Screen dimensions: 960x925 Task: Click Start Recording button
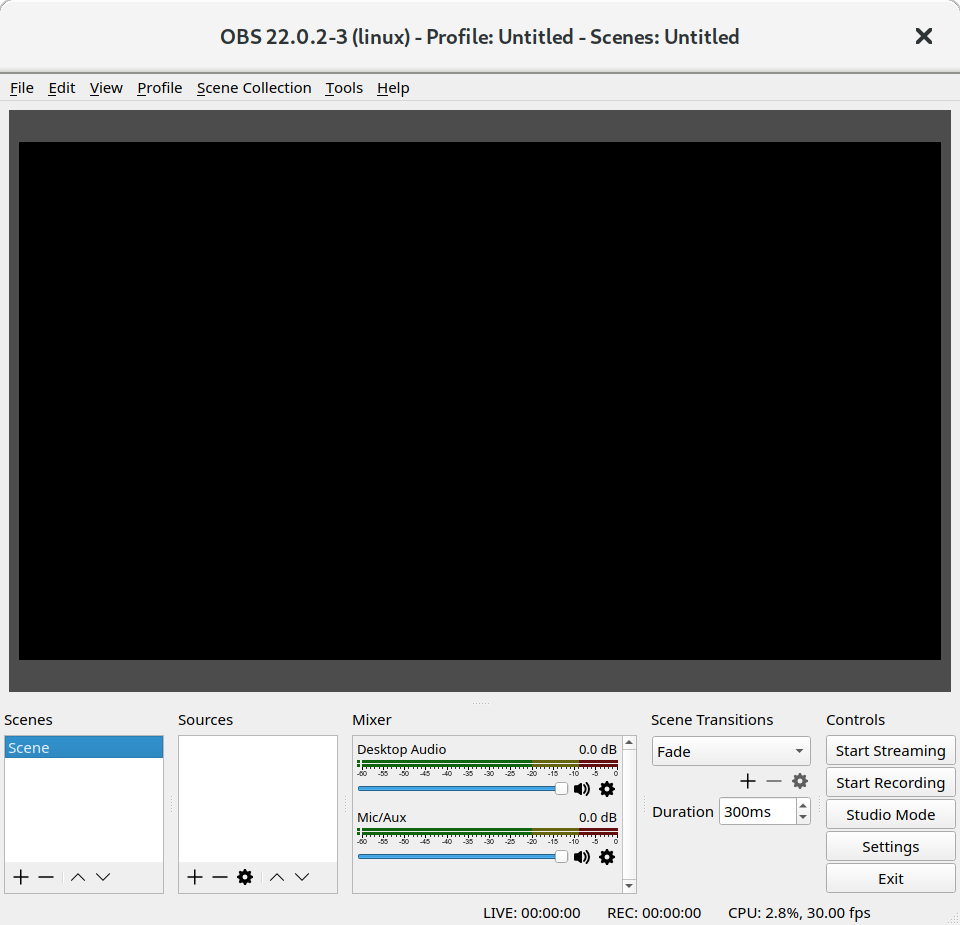coord(890,782)
